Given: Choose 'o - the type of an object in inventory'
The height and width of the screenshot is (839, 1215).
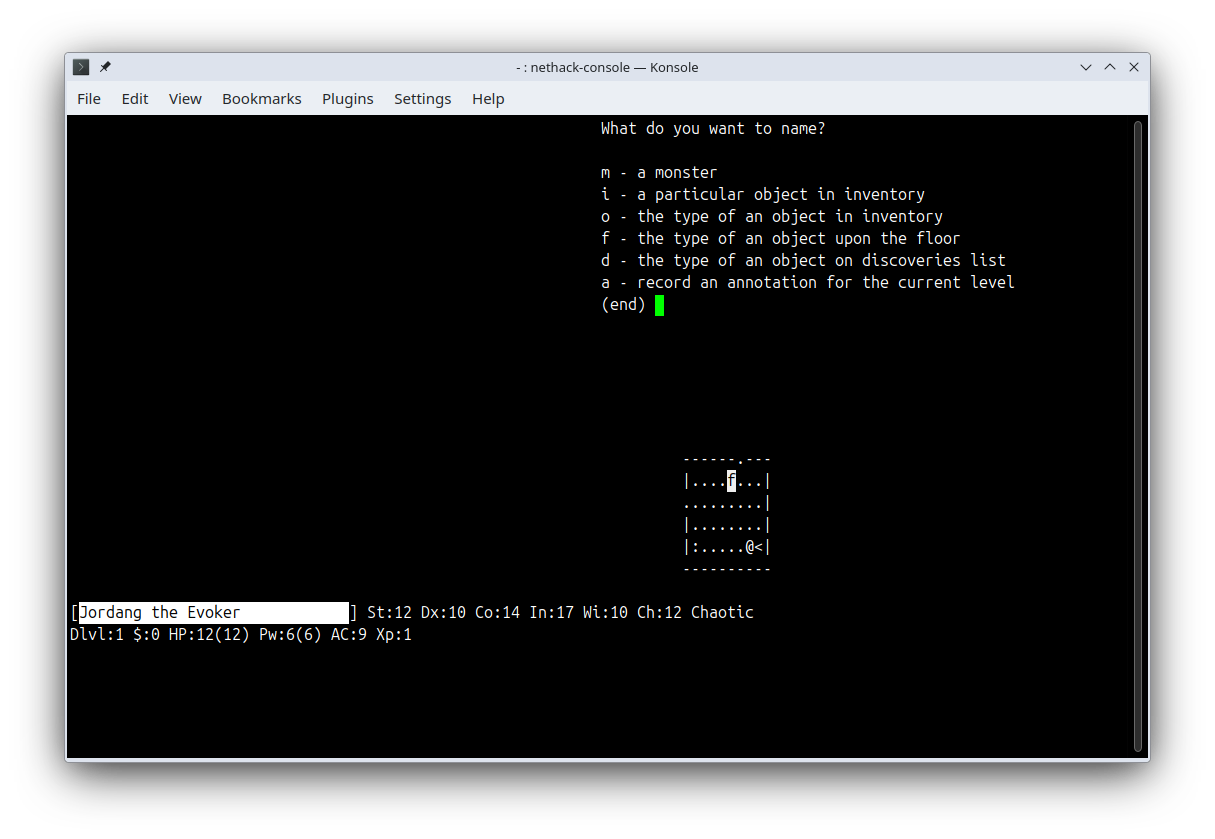Looking at the screenshot, I should [772, 216].
